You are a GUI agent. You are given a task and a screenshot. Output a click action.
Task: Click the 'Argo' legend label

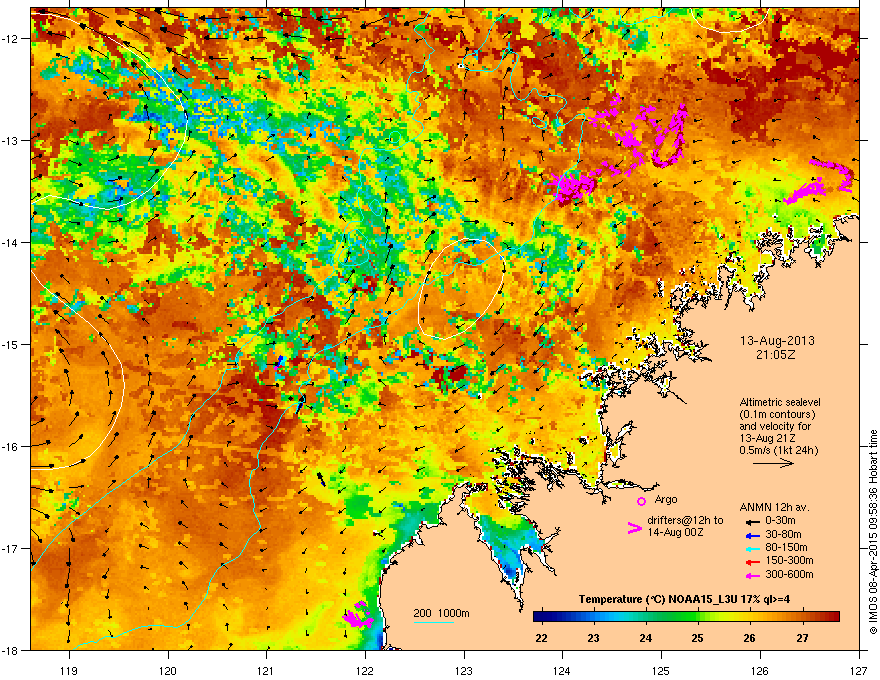click(x=666, y=499)
